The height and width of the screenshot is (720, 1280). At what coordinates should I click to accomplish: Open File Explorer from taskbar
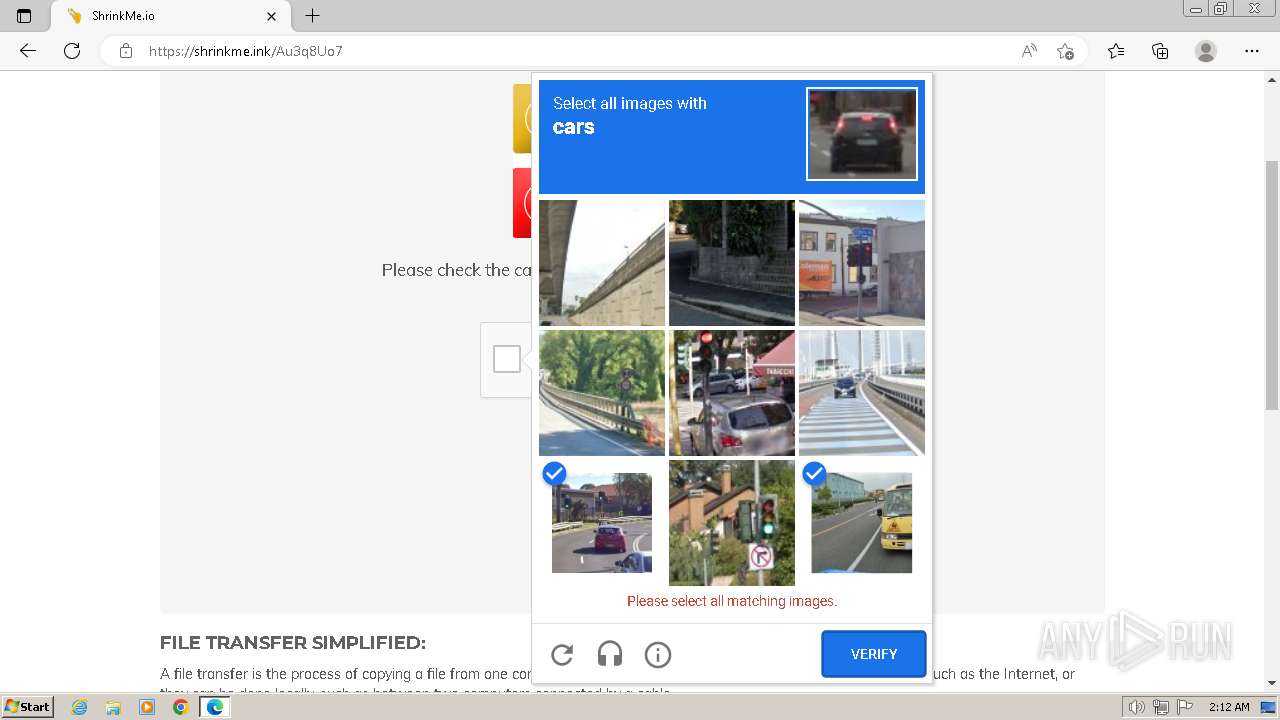tap(114, 707)
